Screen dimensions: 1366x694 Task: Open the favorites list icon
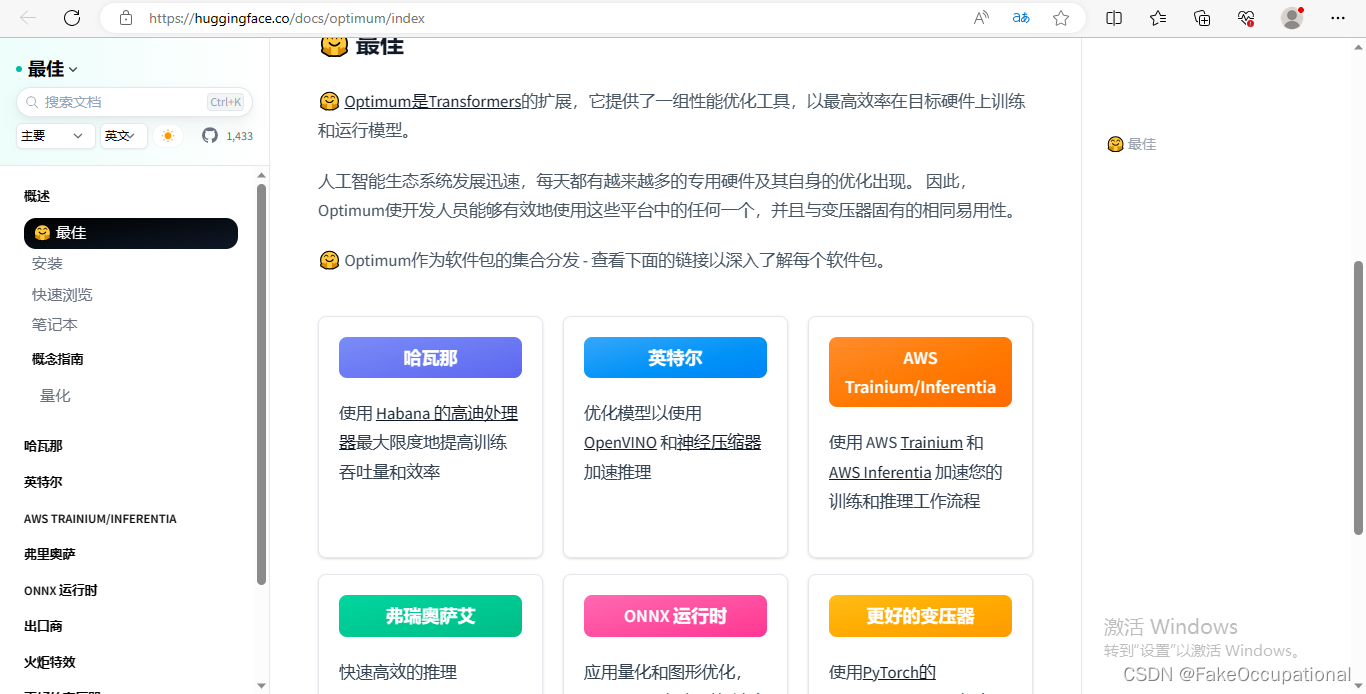pos(1158,18)
